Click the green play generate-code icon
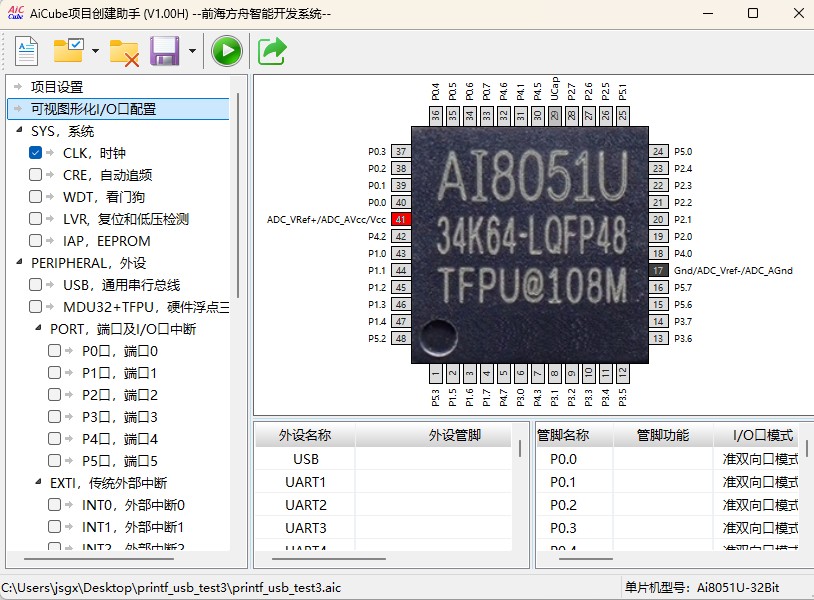 227,51
